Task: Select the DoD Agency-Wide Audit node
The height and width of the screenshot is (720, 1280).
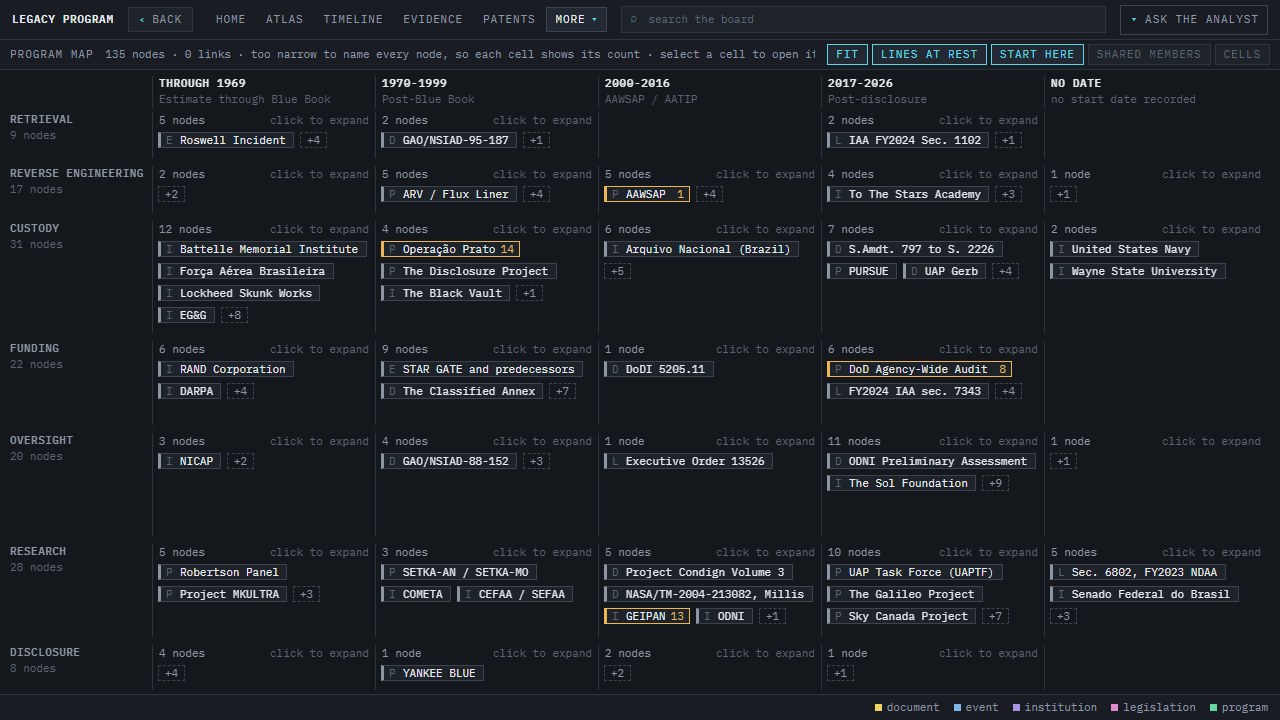Action: [x=919, y=369]
